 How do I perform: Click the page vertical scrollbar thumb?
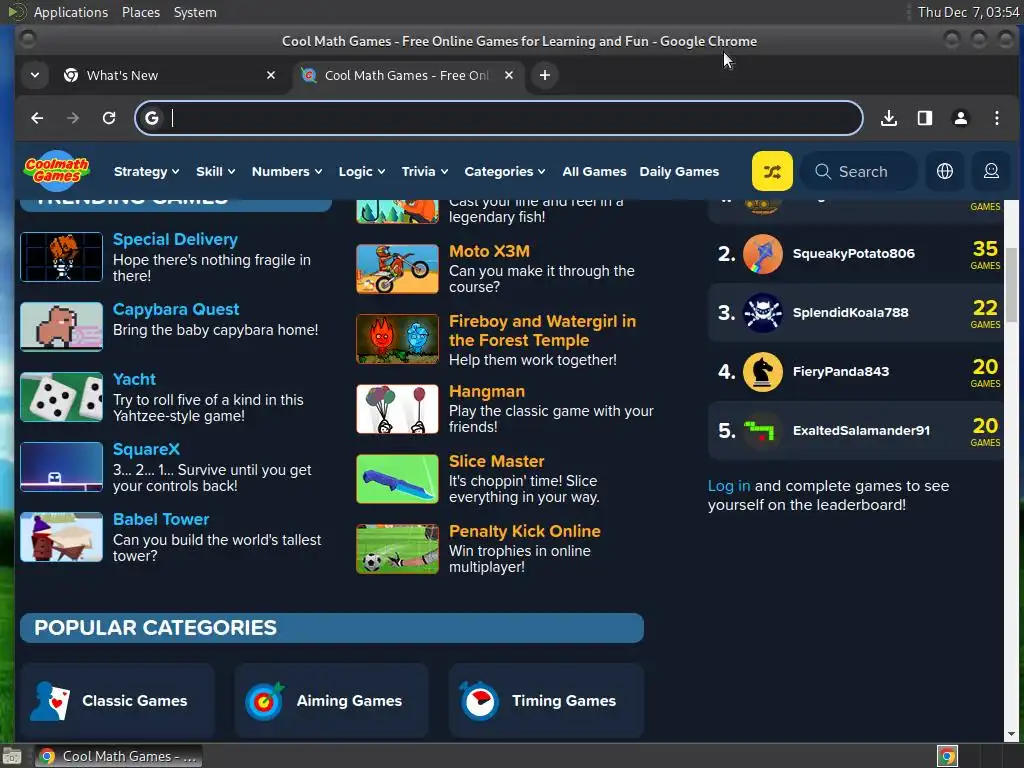click(x=1011, y=284)
